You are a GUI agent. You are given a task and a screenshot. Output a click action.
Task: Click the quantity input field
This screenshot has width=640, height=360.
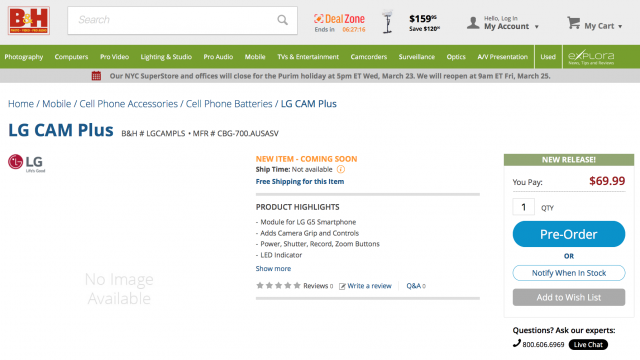point(523,207)
